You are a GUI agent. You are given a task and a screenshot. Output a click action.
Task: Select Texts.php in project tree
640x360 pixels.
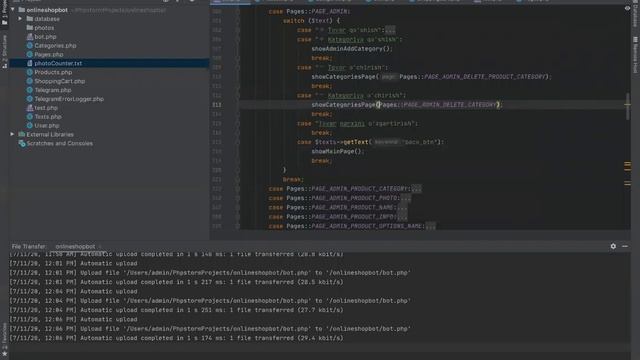48,117
